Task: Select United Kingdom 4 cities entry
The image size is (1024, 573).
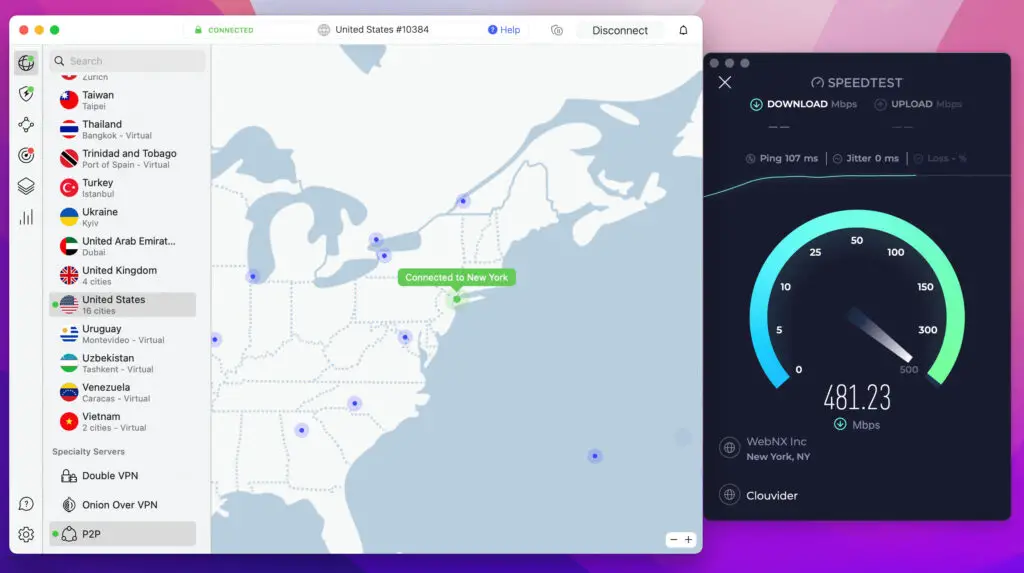Action: click(x=123, y=275)
